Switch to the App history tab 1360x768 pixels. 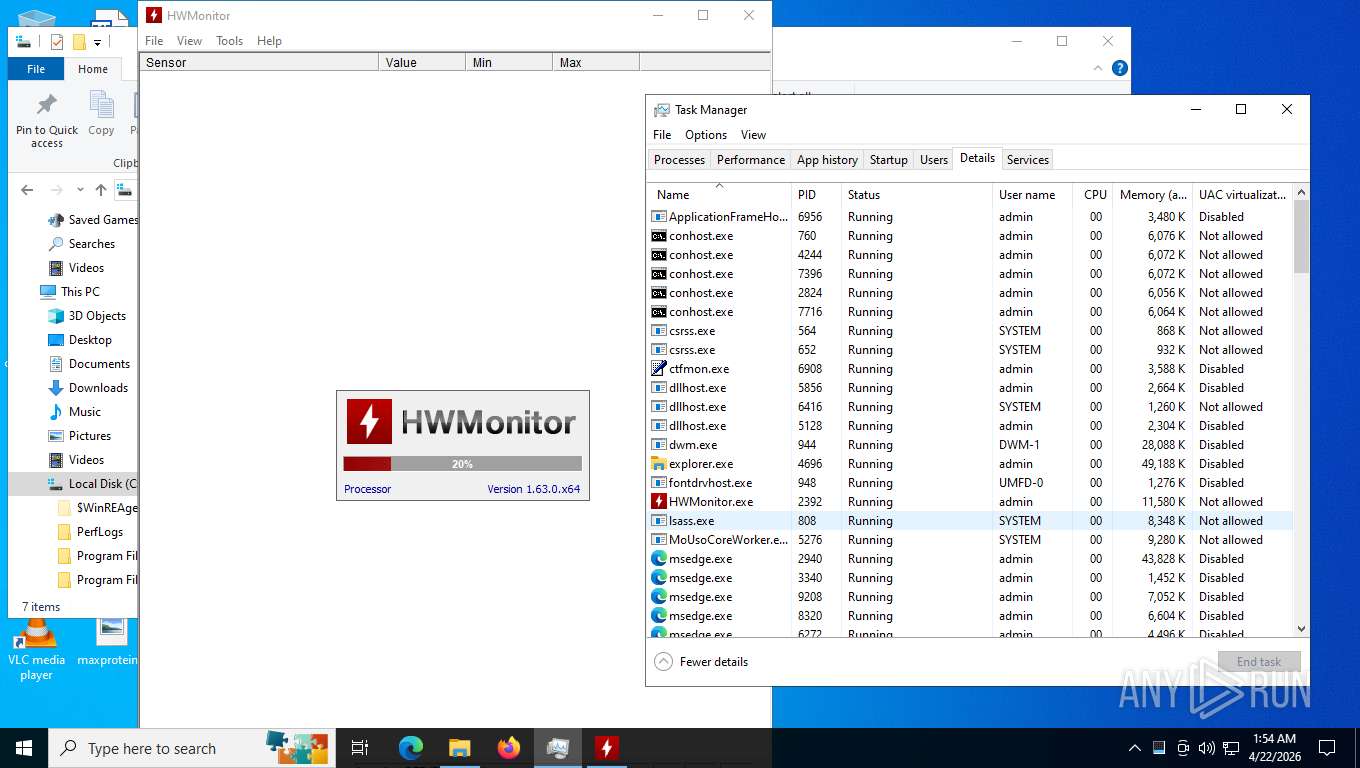[x=827, y=160]
